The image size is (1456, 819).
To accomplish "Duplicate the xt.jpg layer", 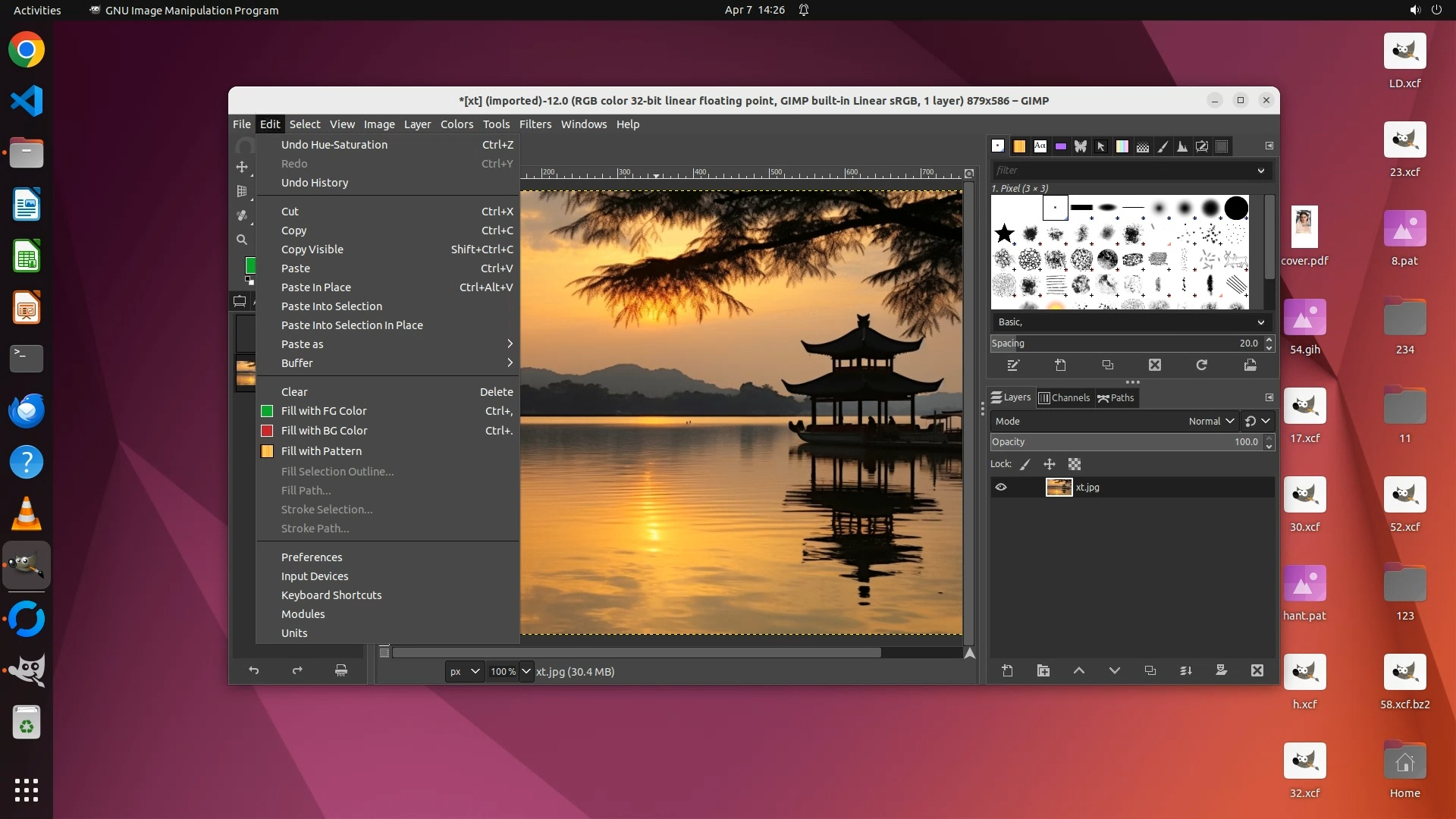I will point(1150,670).
